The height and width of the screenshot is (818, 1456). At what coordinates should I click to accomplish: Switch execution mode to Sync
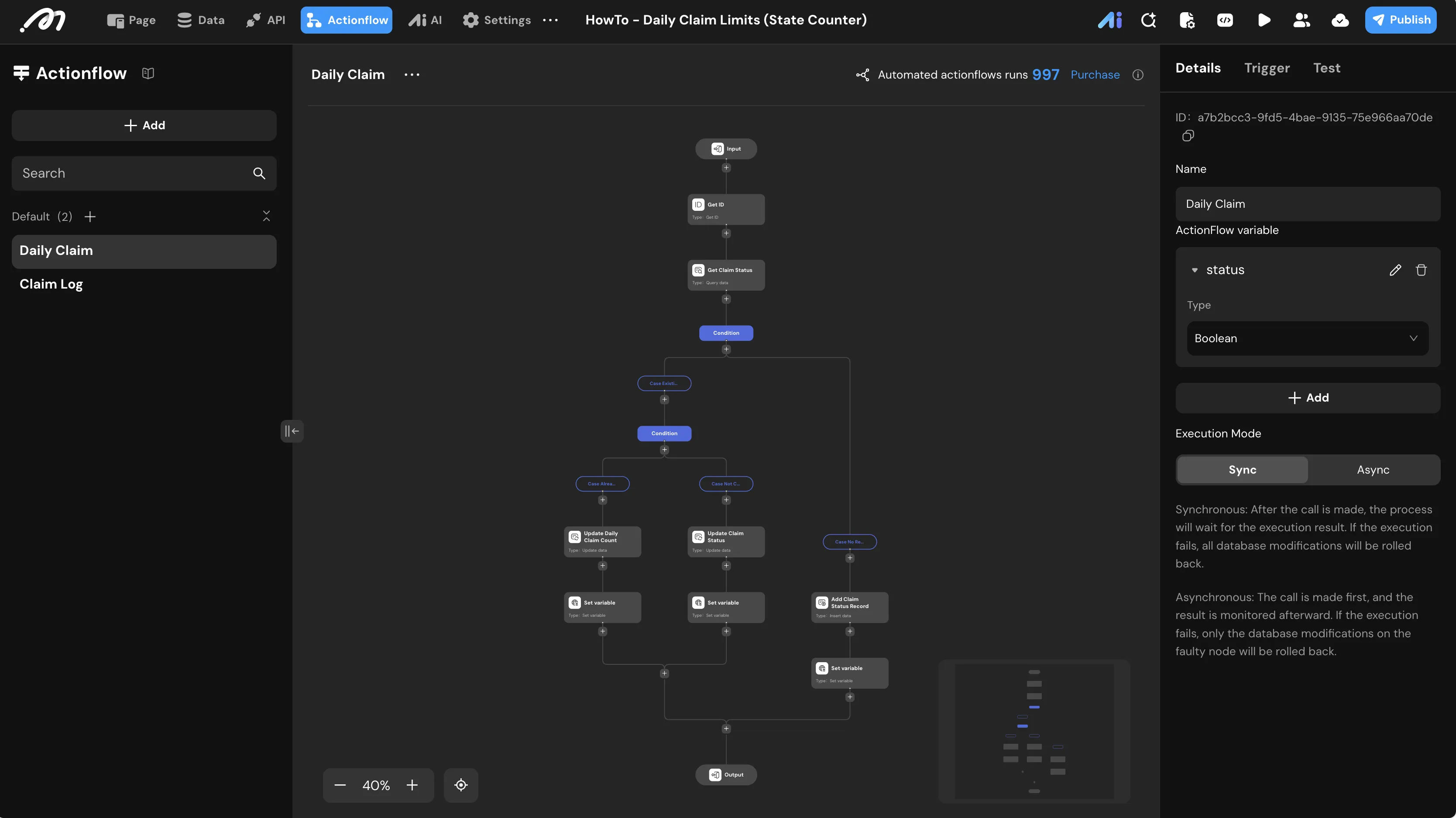click(1242, 470)
